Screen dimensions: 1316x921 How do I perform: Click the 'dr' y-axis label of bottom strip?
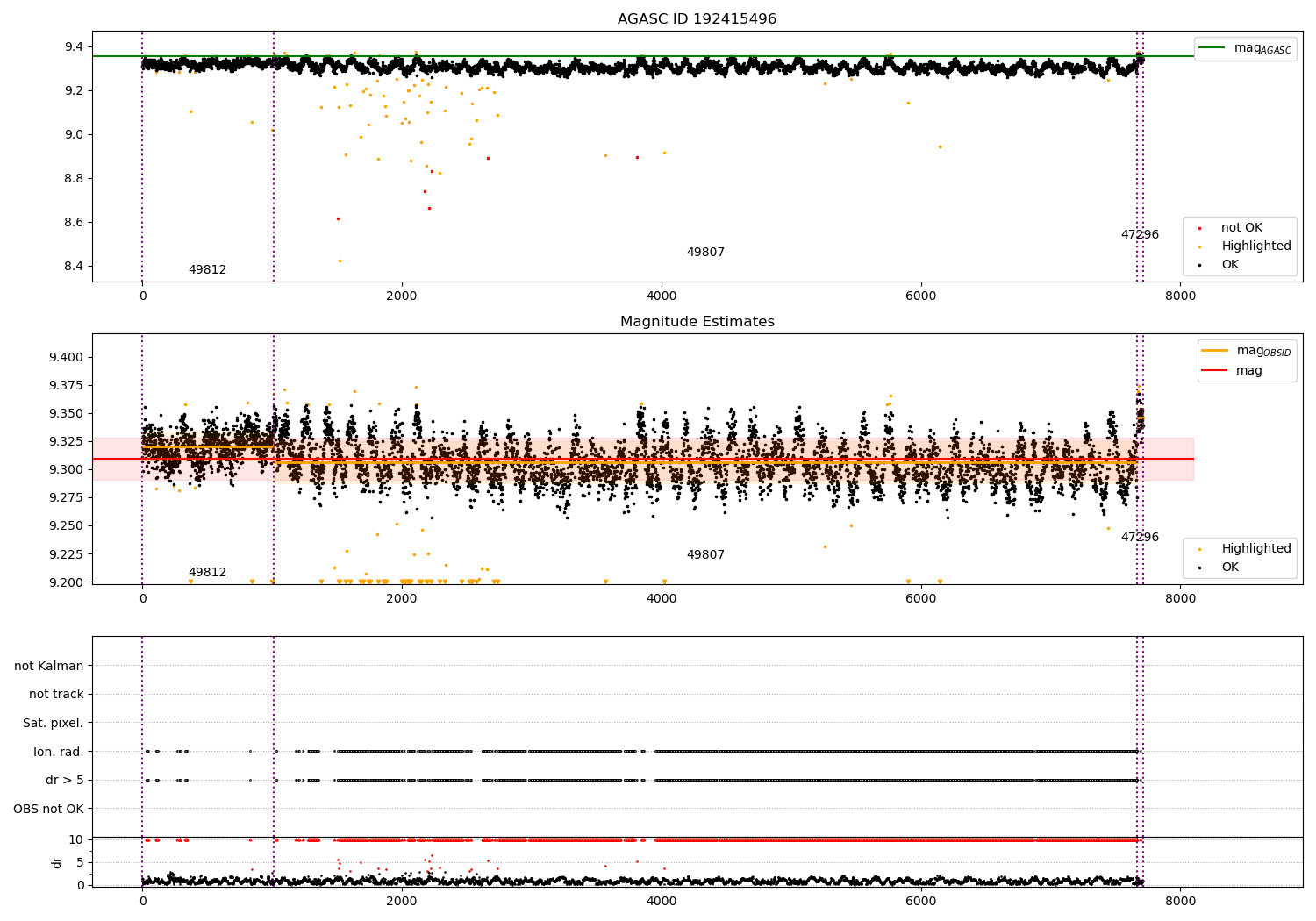57,862
